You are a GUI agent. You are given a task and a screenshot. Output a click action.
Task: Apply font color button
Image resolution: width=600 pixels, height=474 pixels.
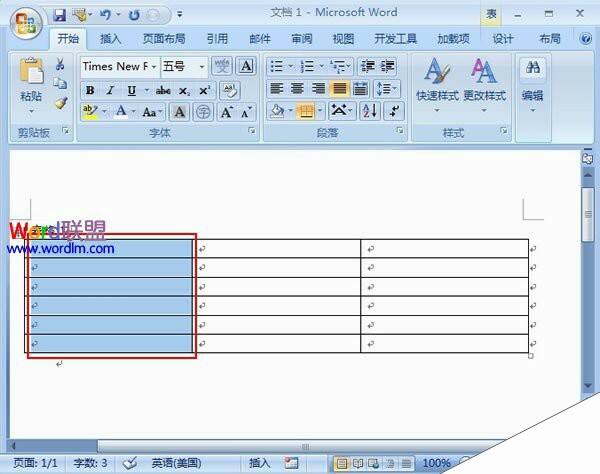tap(121, 112)
